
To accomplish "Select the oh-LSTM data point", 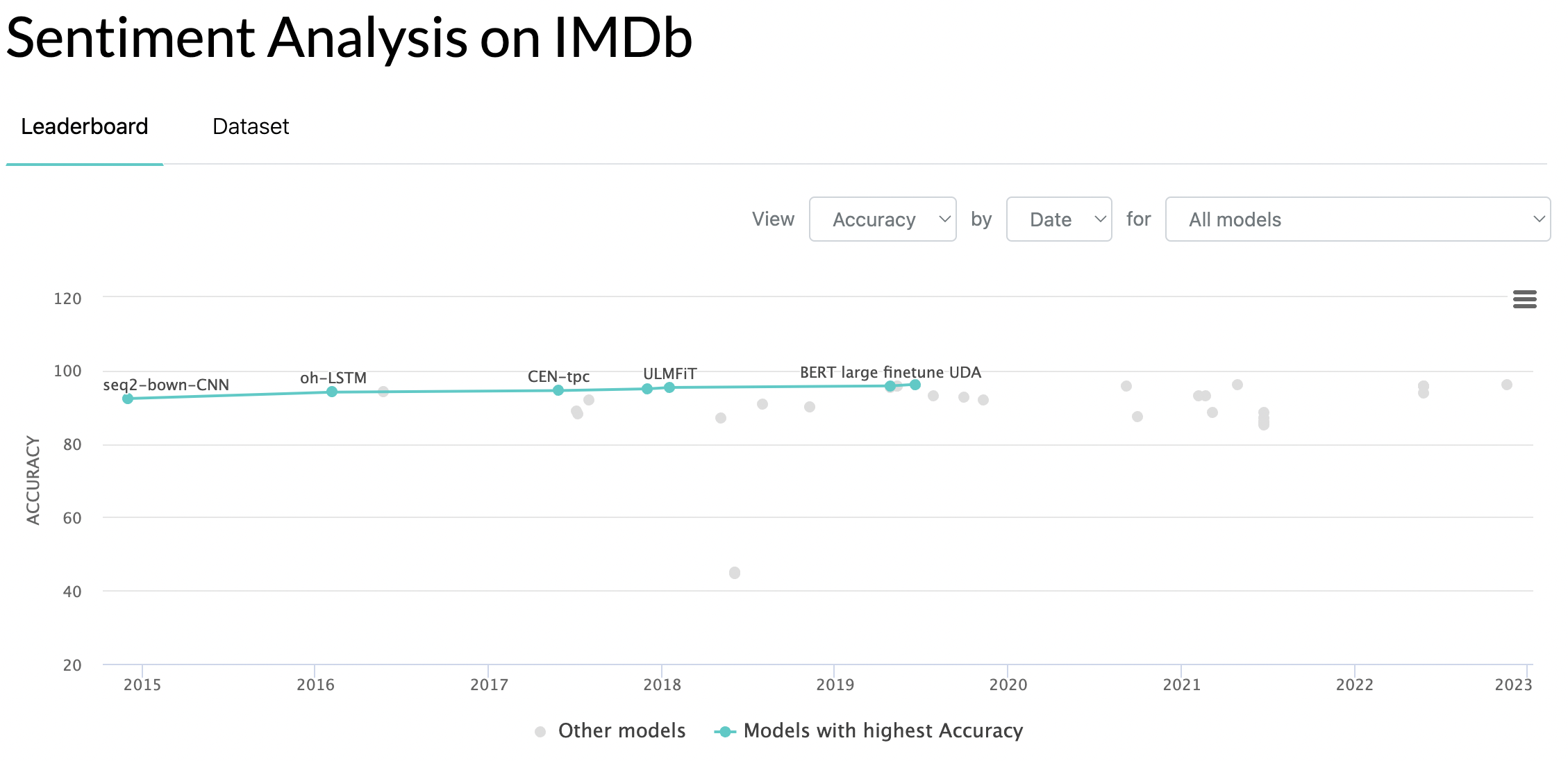I will [x=332, y=392].
